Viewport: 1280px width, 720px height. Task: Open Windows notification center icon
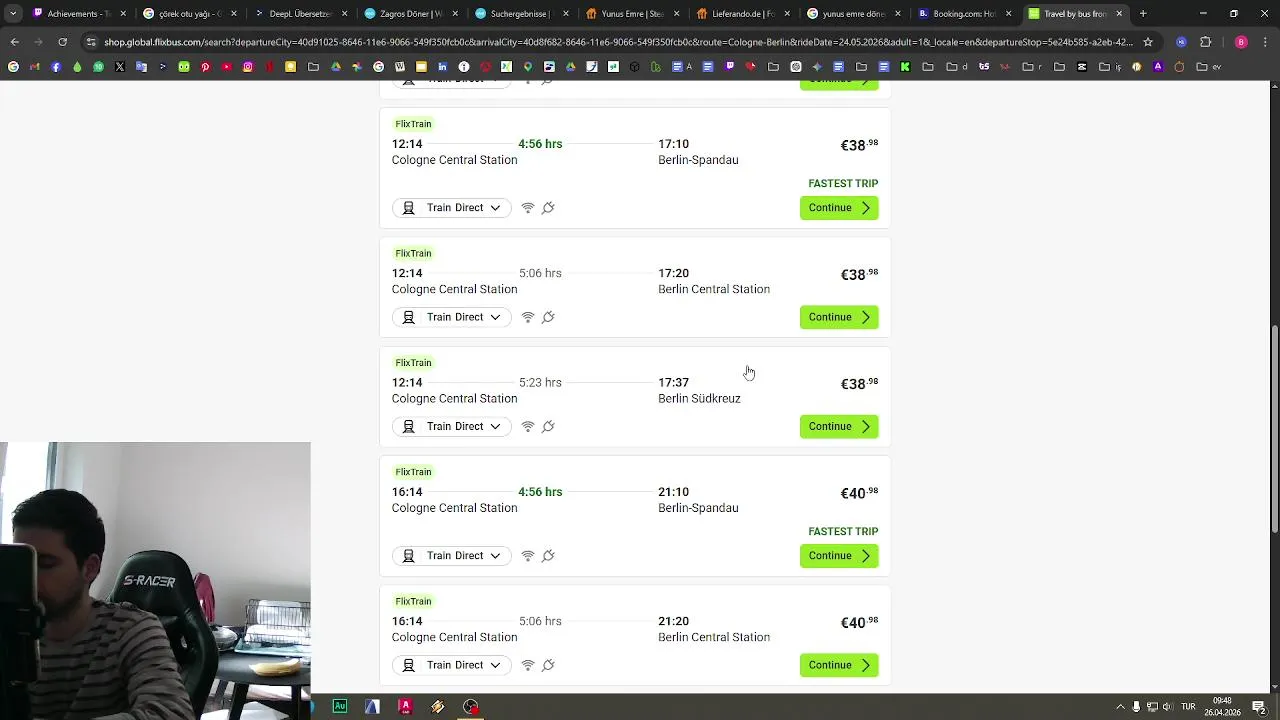(1259, 707)
